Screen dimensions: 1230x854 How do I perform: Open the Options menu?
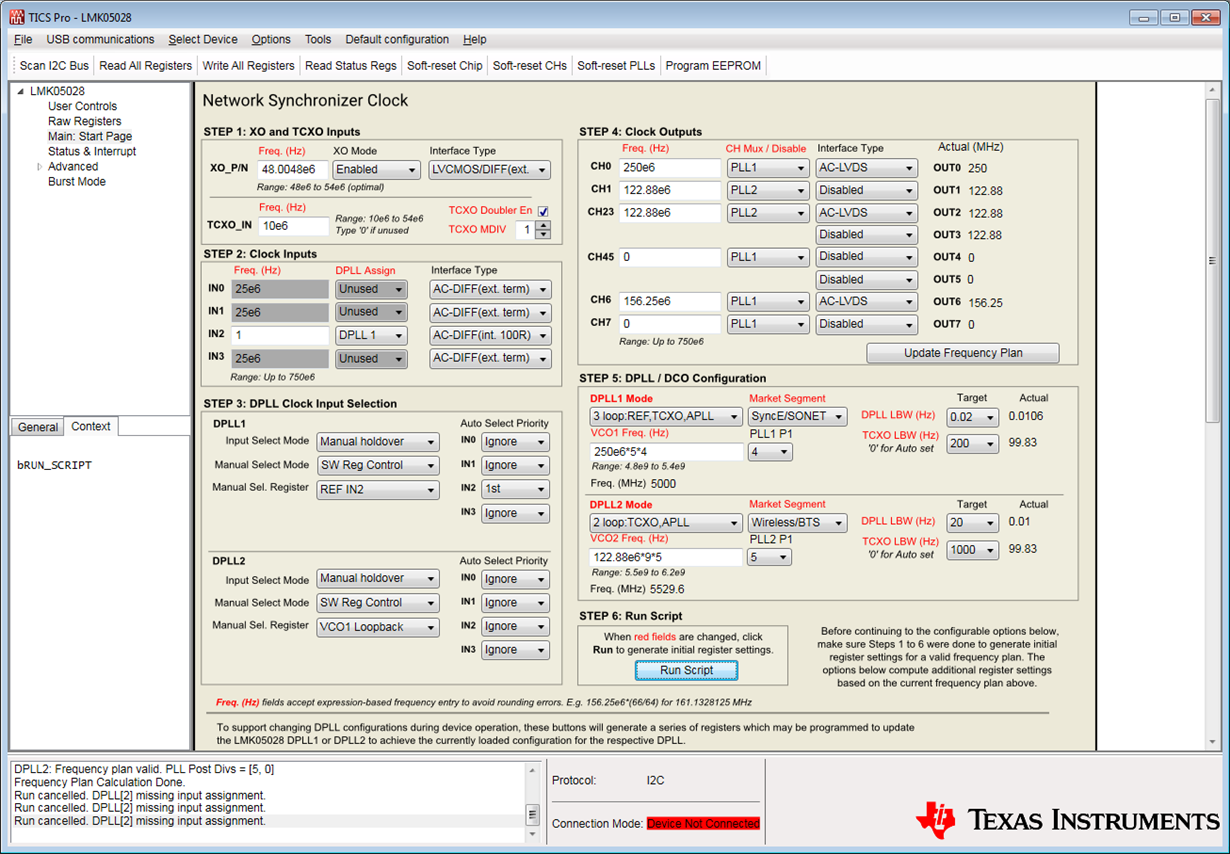coord(271,39)
